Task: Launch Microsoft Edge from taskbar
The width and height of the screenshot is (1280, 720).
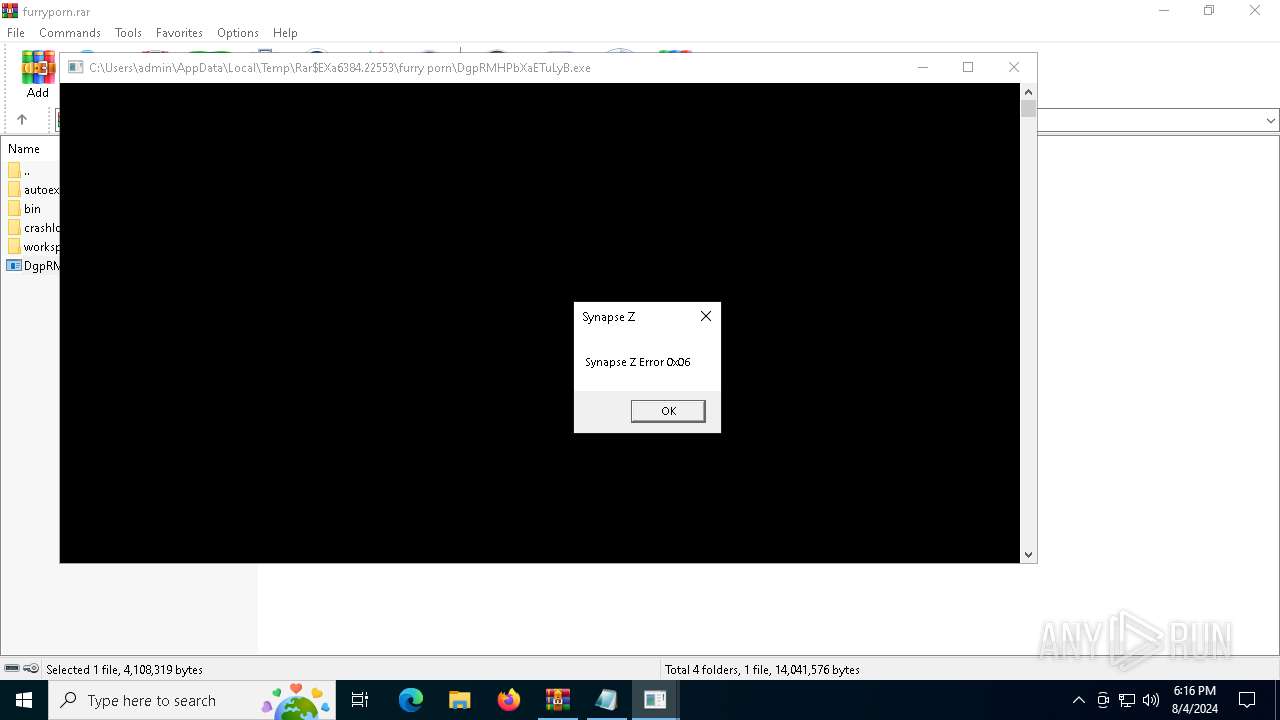Action: point(411,700)
